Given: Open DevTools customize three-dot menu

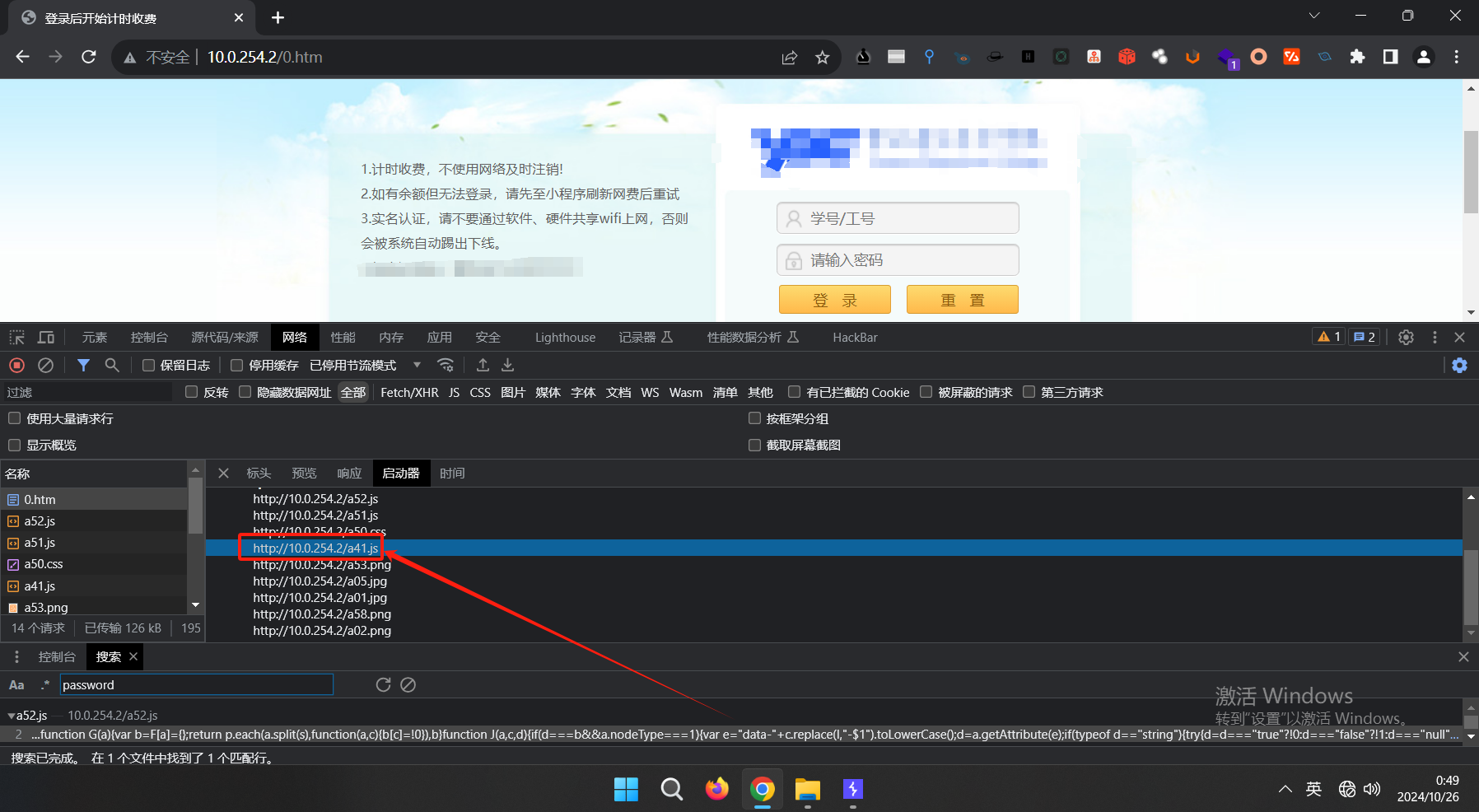Looking at the screenshot, I should click(x=1435, y=338).
